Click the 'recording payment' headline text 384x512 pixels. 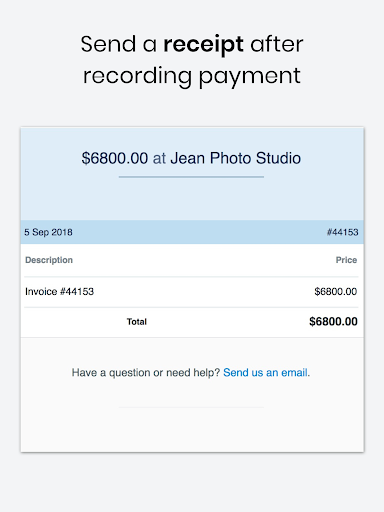click(x=192, y=76)
